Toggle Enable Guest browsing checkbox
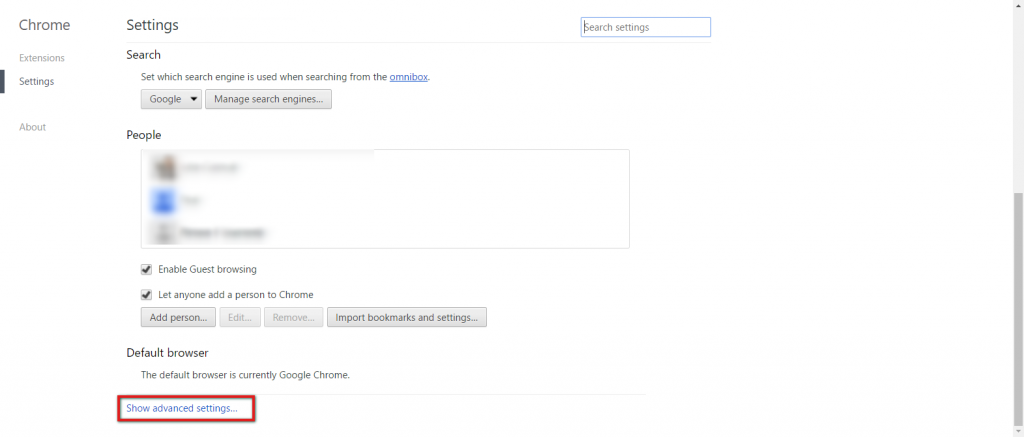The image size is (1024, 437). point(146,269)
